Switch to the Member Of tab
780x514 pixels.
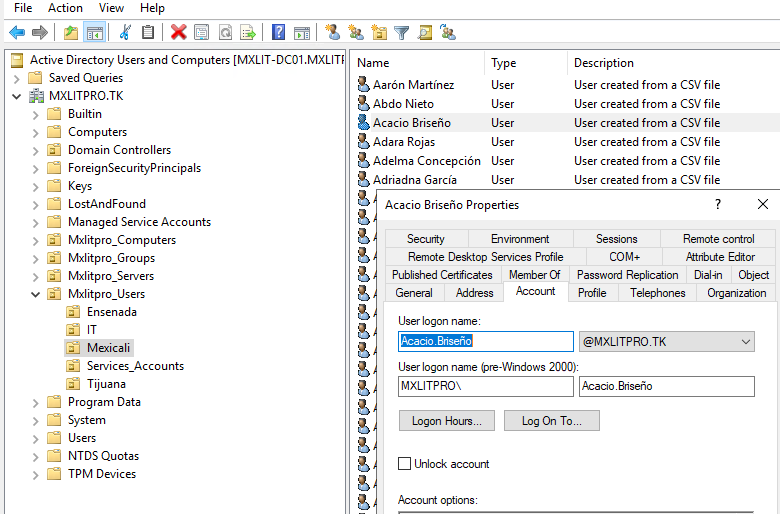(534, 275)
